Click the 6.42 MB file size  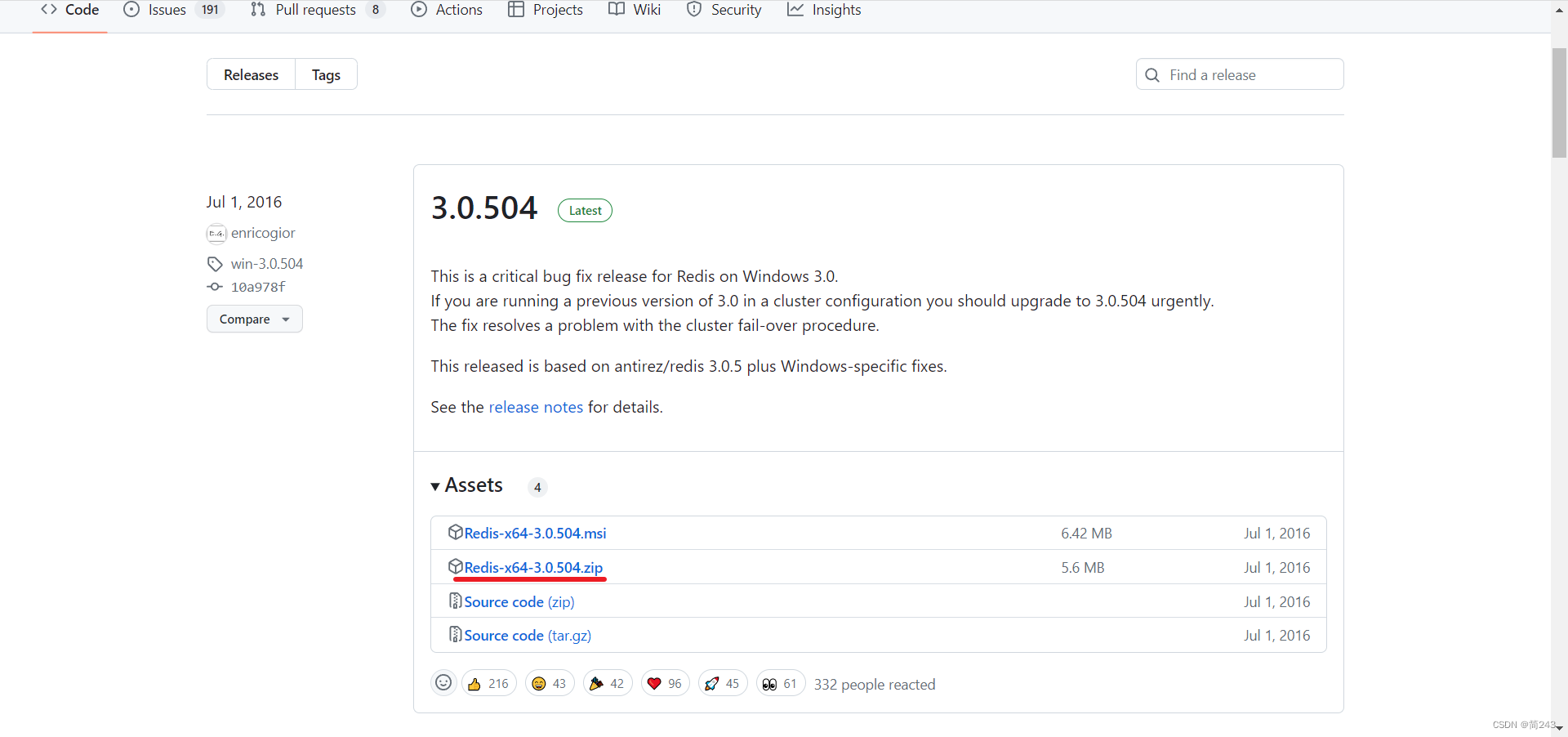pos(1086,533)
